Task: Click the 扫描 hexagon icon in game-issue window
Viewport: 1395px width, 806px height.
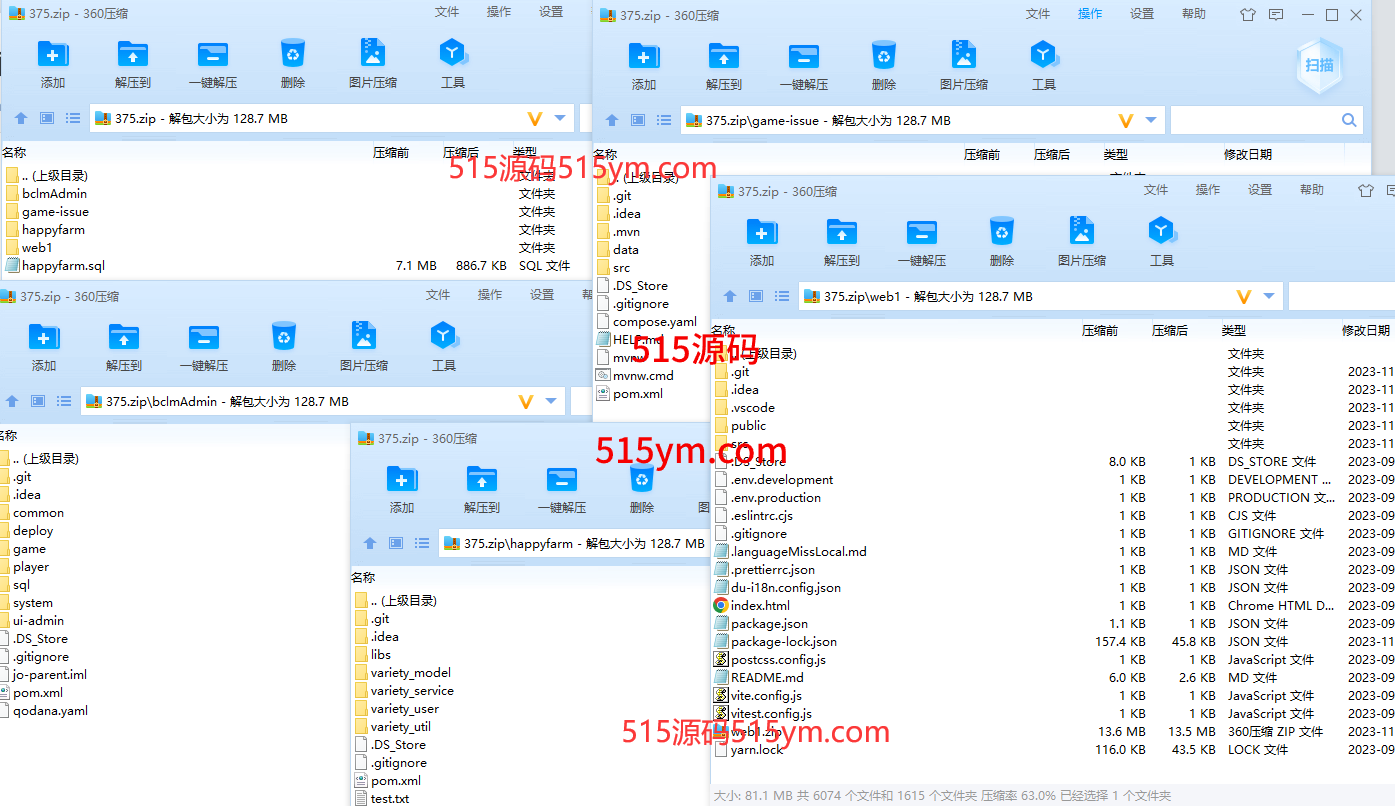Action: tap(1319, 65)
